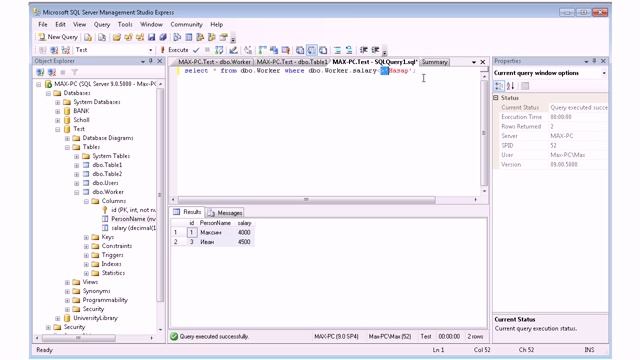Expand the Scholl database node
This screenshot has width=640, height=360.
58,120
